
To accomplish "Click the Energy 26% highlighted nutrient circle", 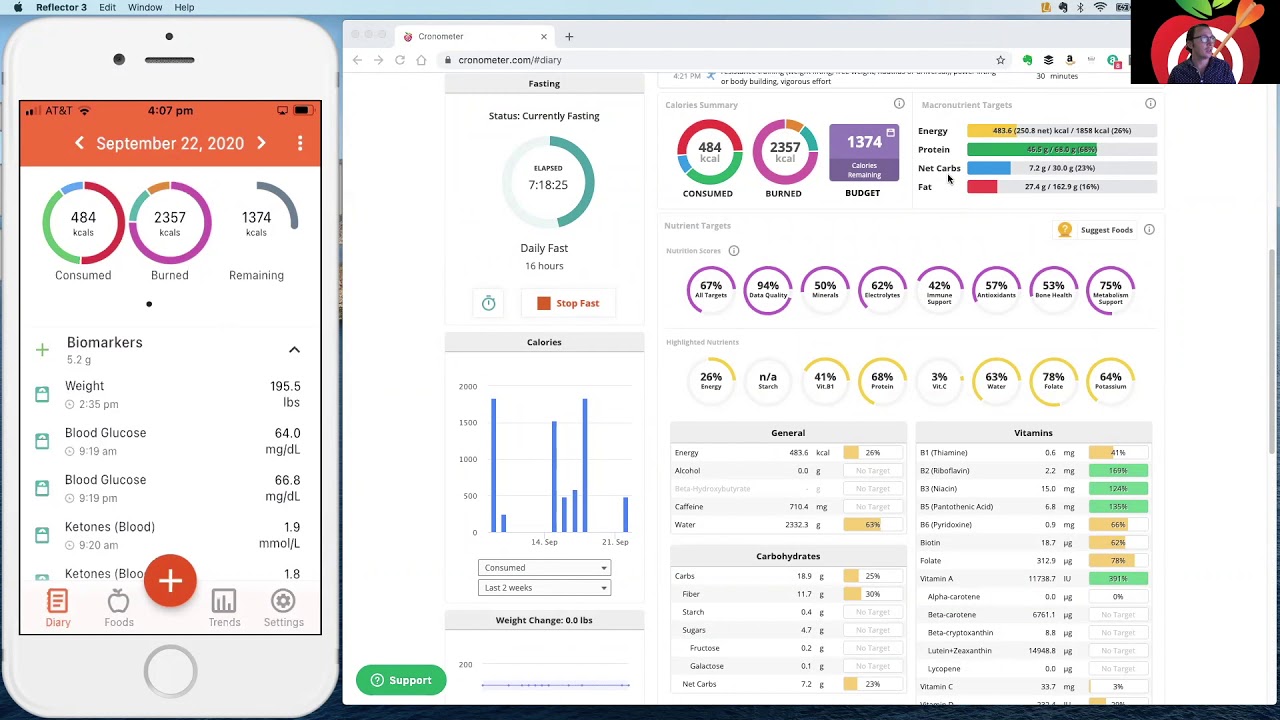I will tap(711, 380).
